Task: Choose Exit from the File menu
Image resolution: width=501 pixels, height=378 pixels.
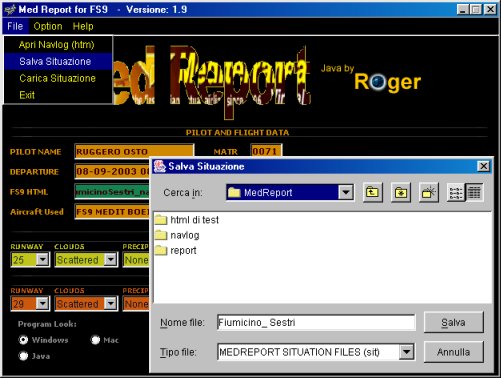Action: coord(58,95)
